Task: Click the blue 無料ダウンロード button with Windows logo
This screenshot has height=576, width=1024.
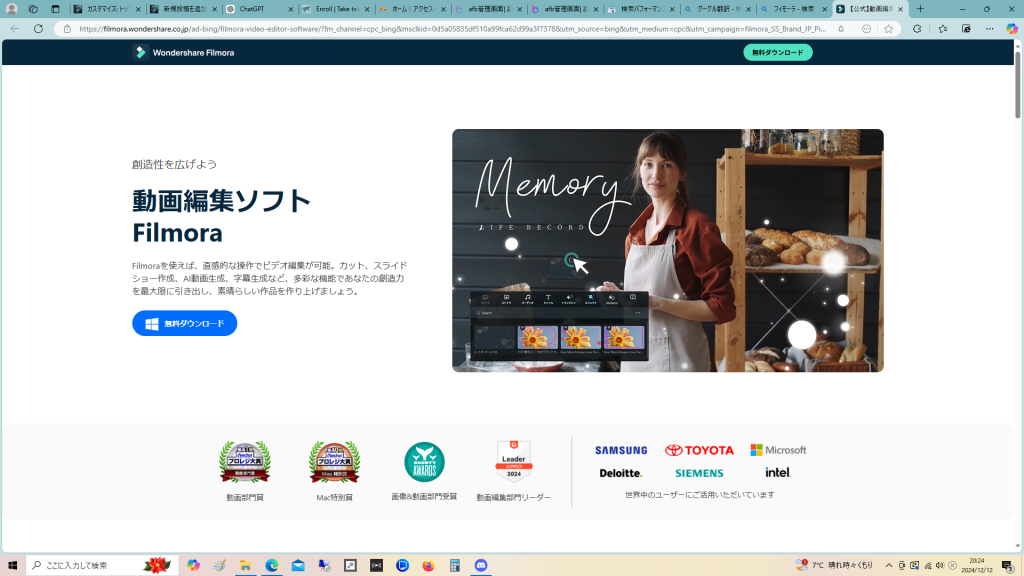Action: tap(184, 323)
